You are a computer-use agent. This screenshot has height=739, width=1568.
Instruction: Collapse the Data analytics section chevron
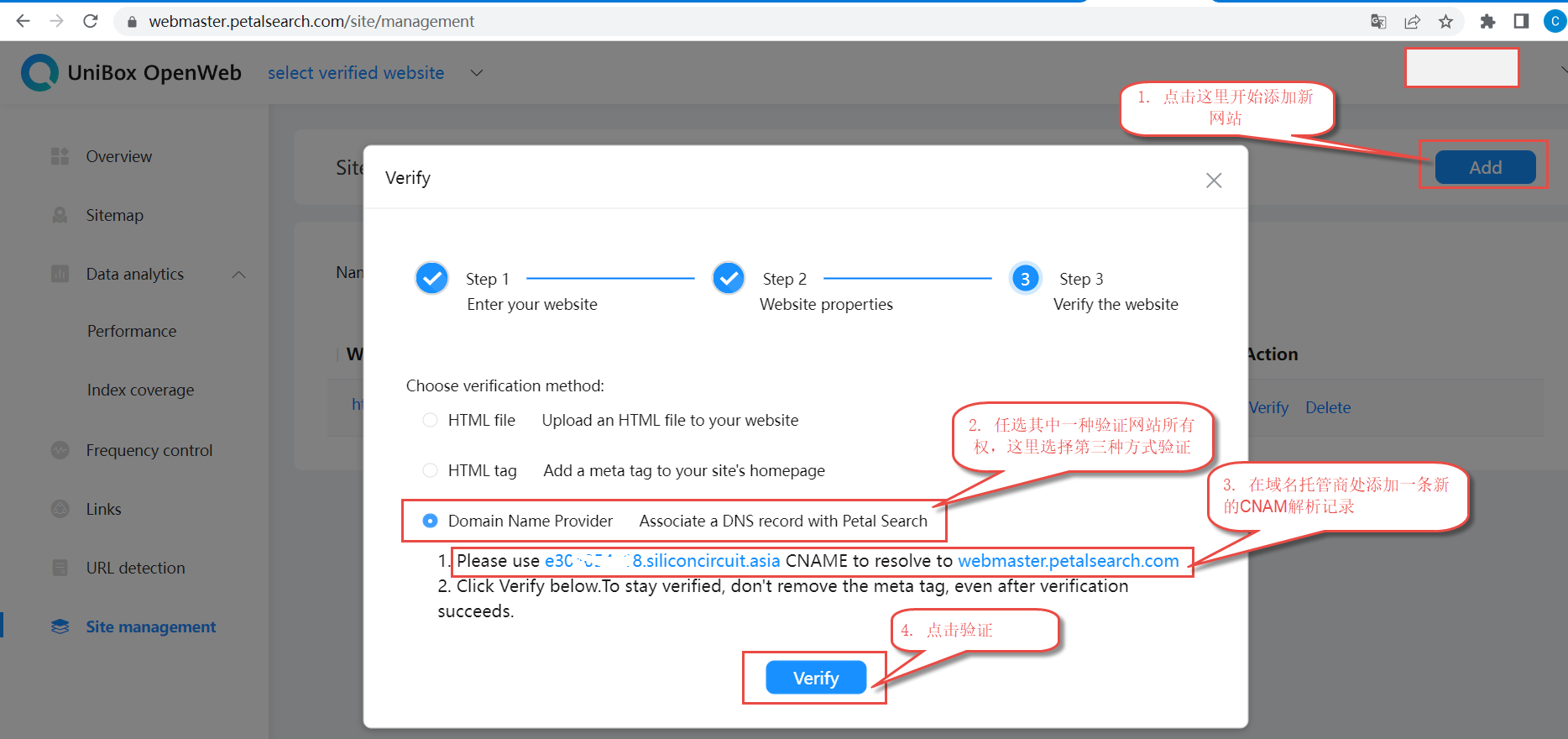pyautogui.click(x=239, y=275)
